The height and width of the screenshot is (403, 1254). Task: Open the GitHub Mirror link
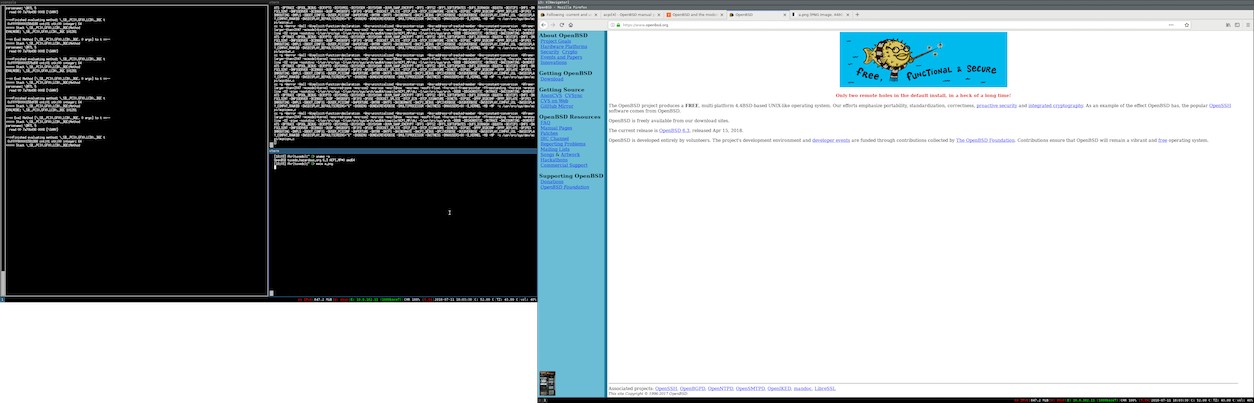point(557,106)
